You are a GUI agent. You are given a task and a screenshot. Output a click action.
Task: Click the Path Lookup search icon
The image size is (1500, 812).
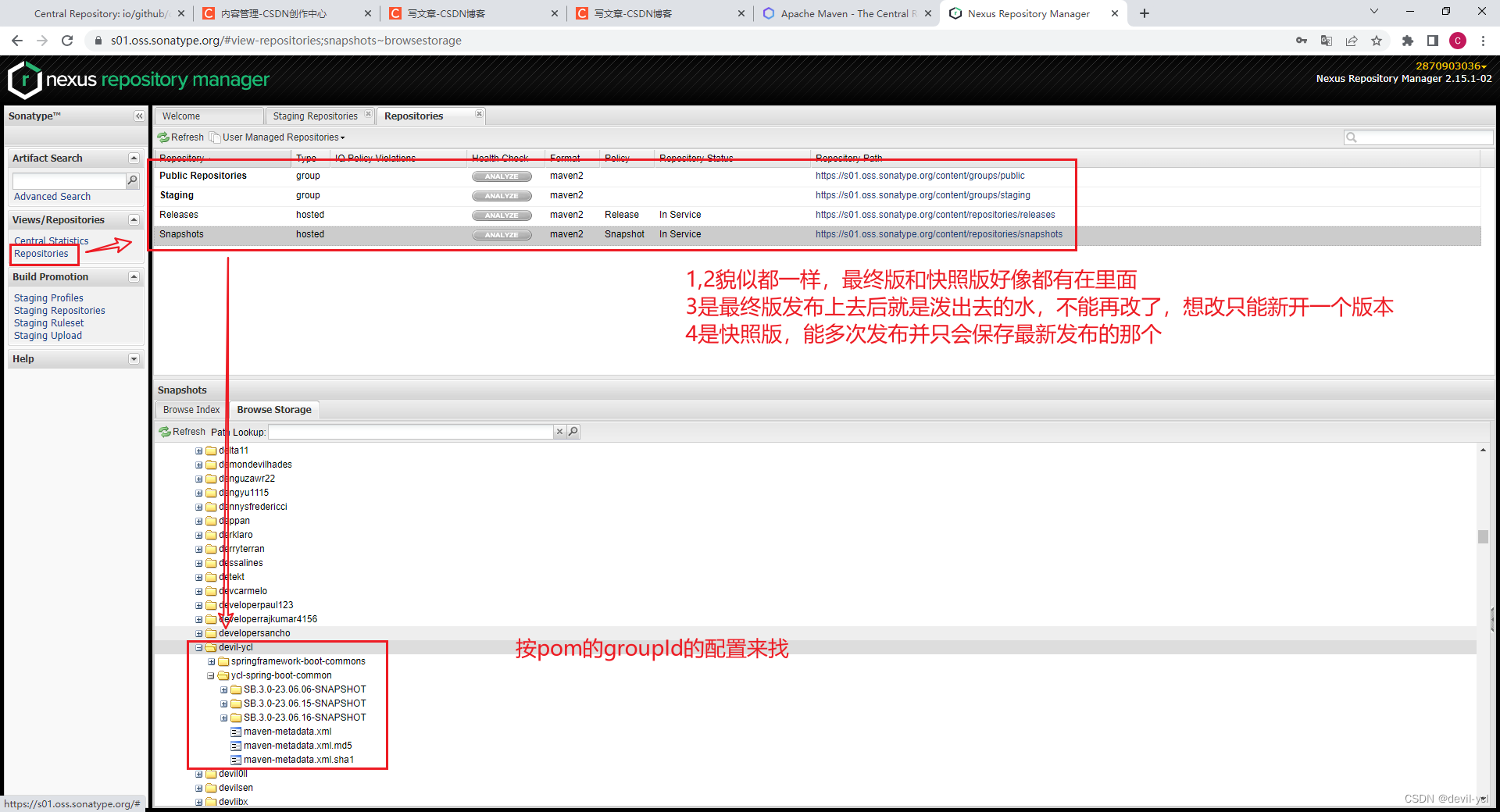point(573,432)
